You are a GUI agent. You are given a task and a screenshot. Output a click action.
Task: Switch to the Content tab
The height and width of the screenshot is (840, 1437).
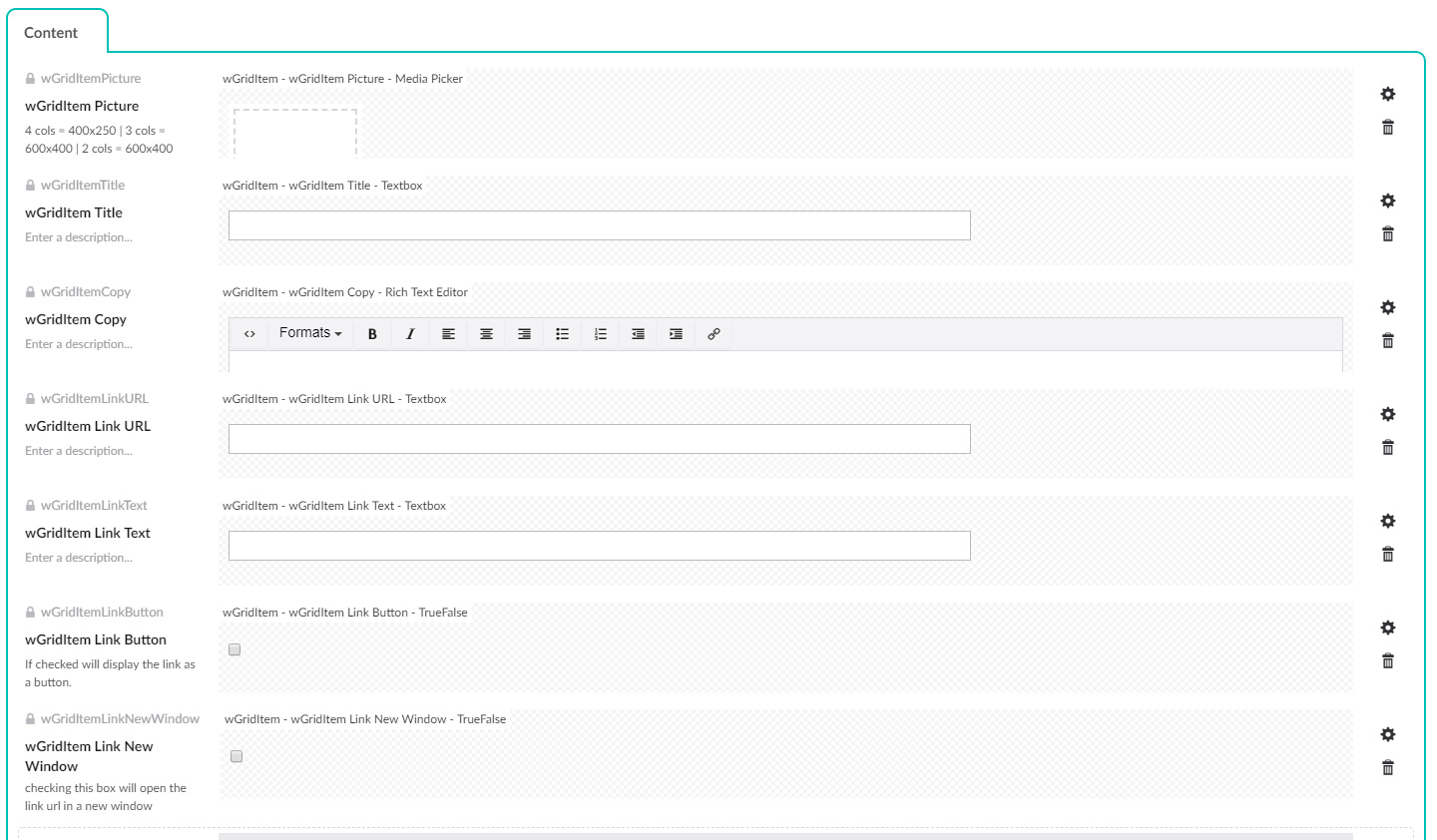click(51, 33)
